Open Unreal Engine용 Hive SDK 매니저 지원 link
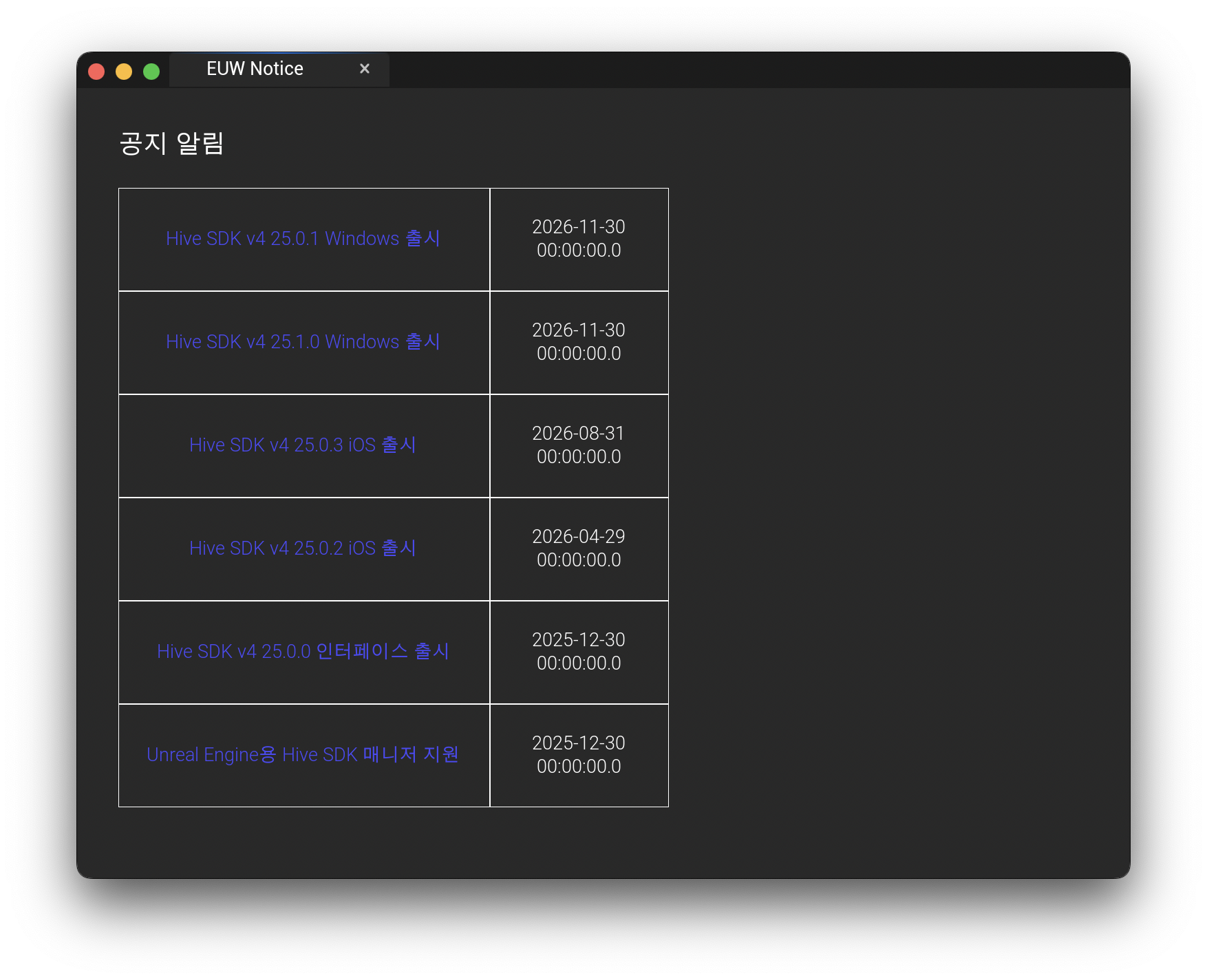This screenshot has height=980, width=1207. 303,755
